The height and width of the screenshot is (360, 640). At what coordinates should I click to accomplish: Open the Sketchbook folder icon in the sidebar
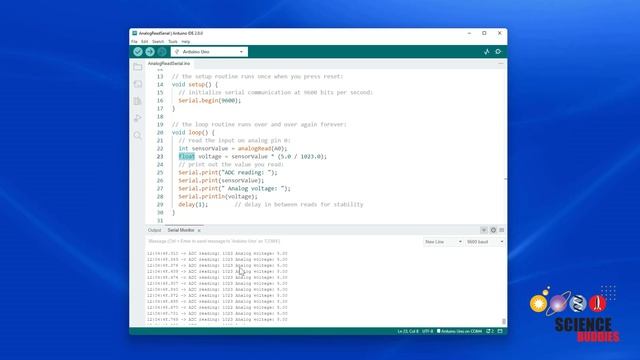pos(138,67)
